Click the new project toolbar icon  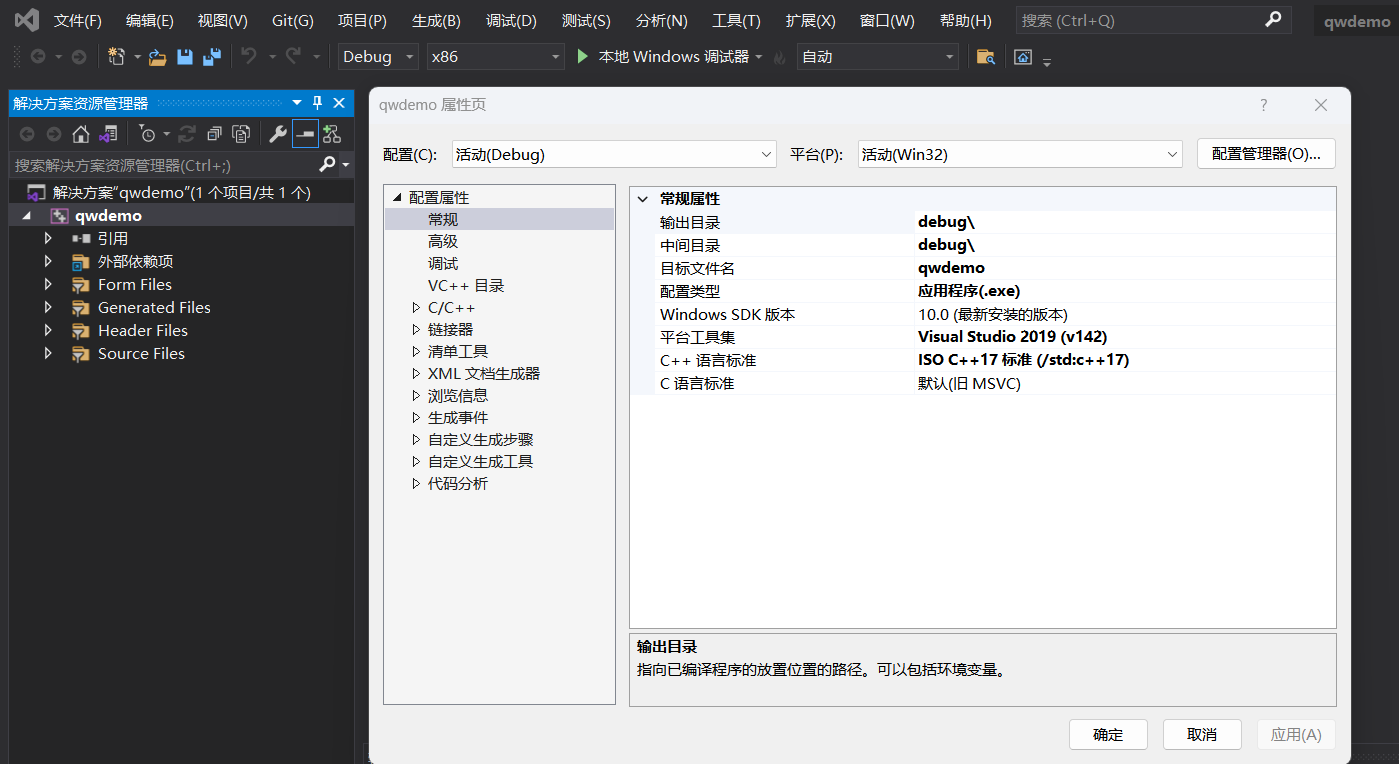(x=117, y=57)
